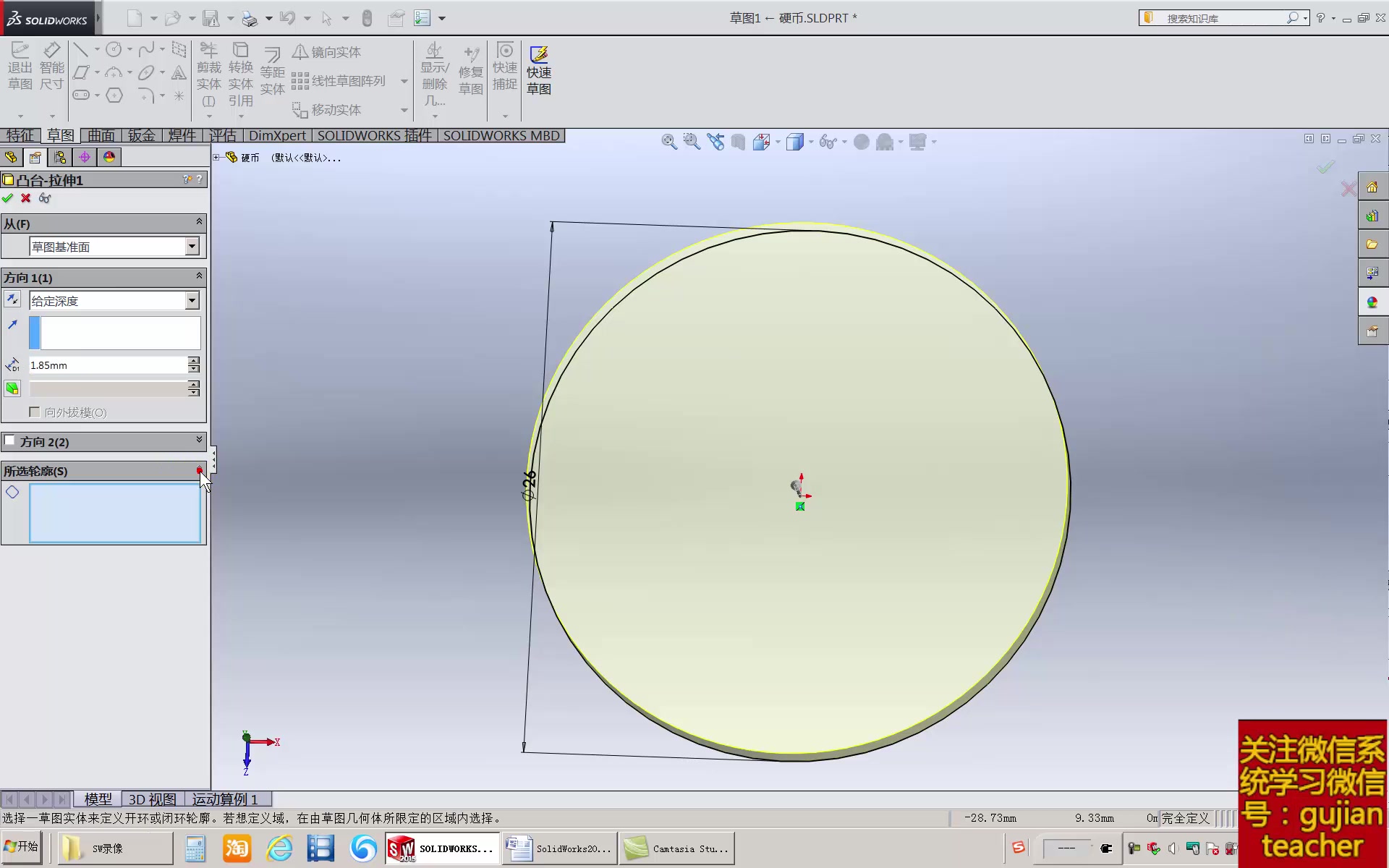
Task: Enable the 向外拔模 draft checkbox
Action: point(35,412)
